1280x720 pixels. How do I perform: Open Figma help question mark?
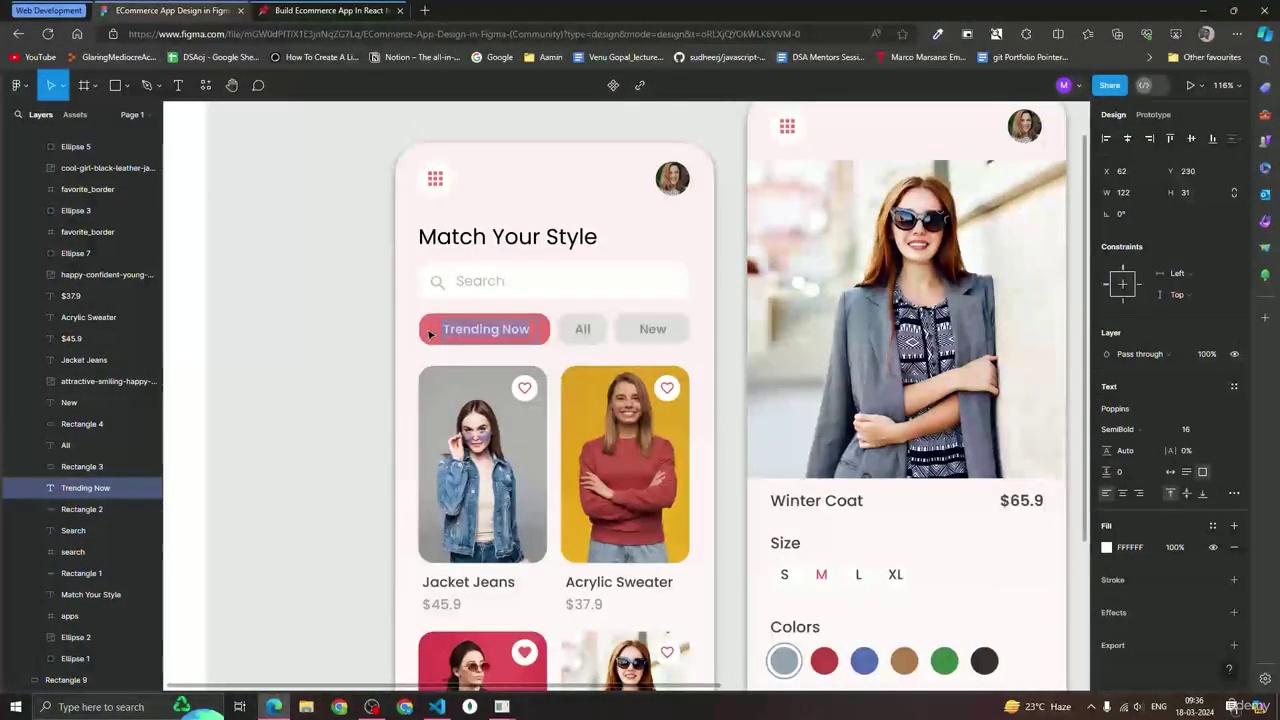[x=1229, y=669]
